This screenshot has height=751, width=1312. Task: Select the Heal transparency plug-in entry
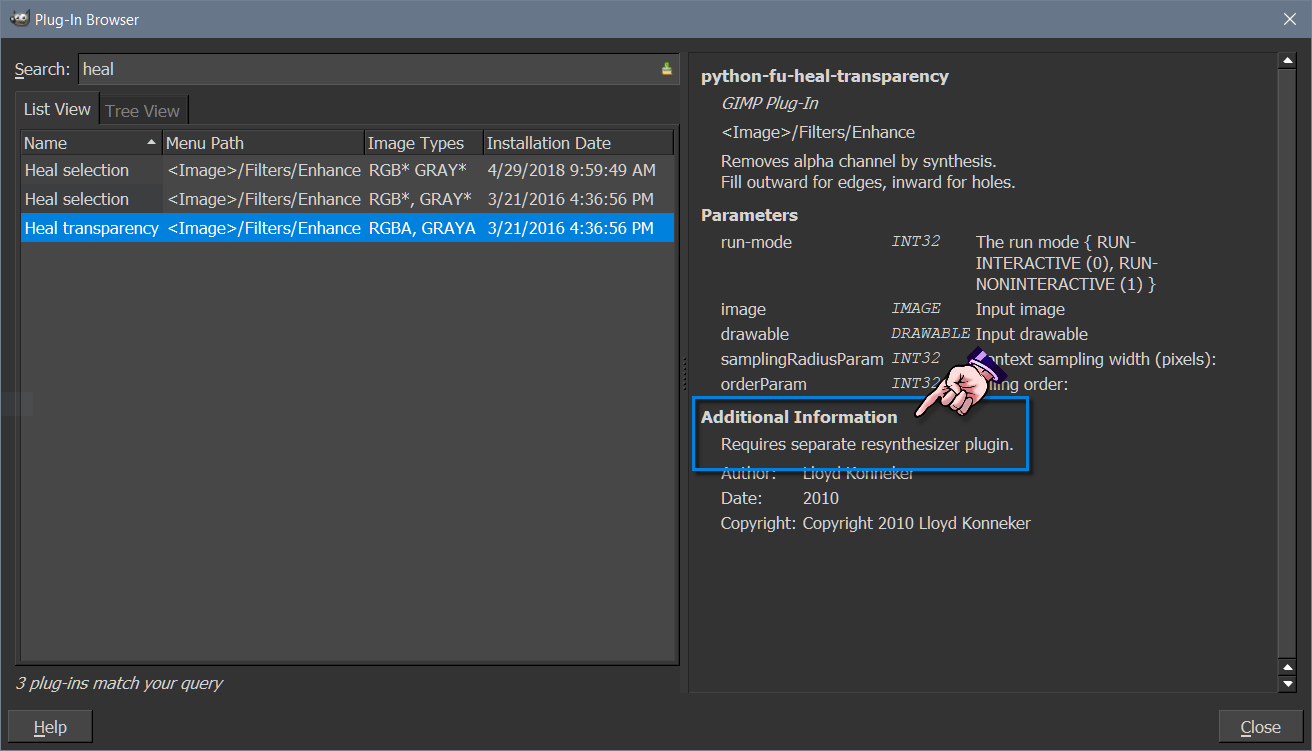(91, 227)
